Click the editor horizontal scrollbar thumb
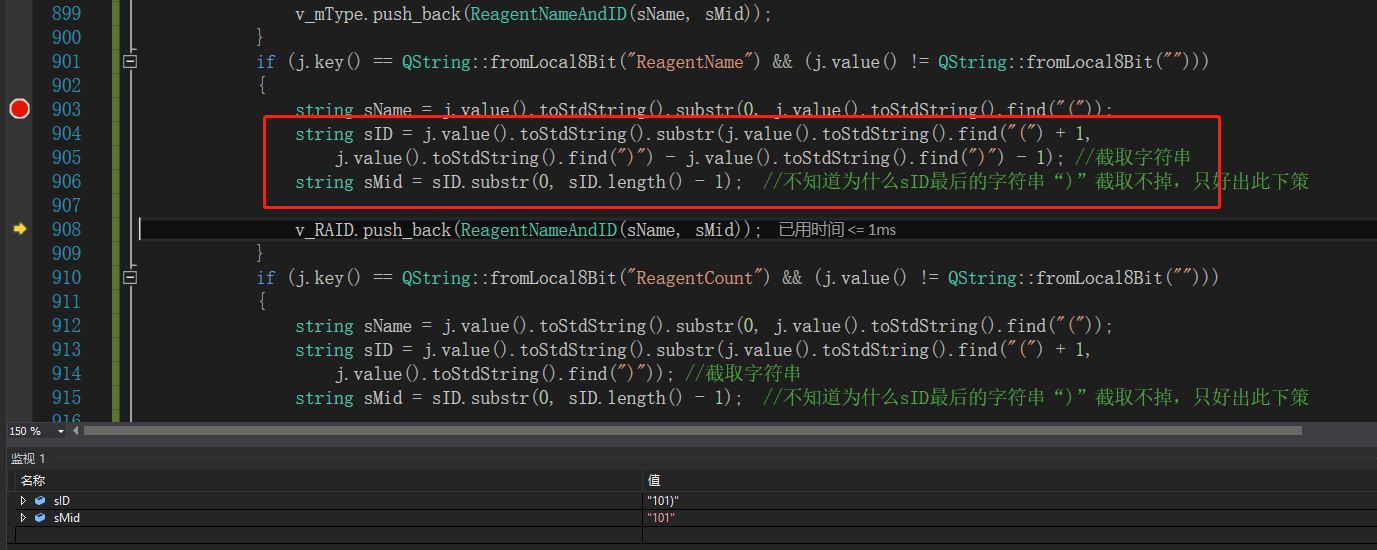 tap(690, 431)
